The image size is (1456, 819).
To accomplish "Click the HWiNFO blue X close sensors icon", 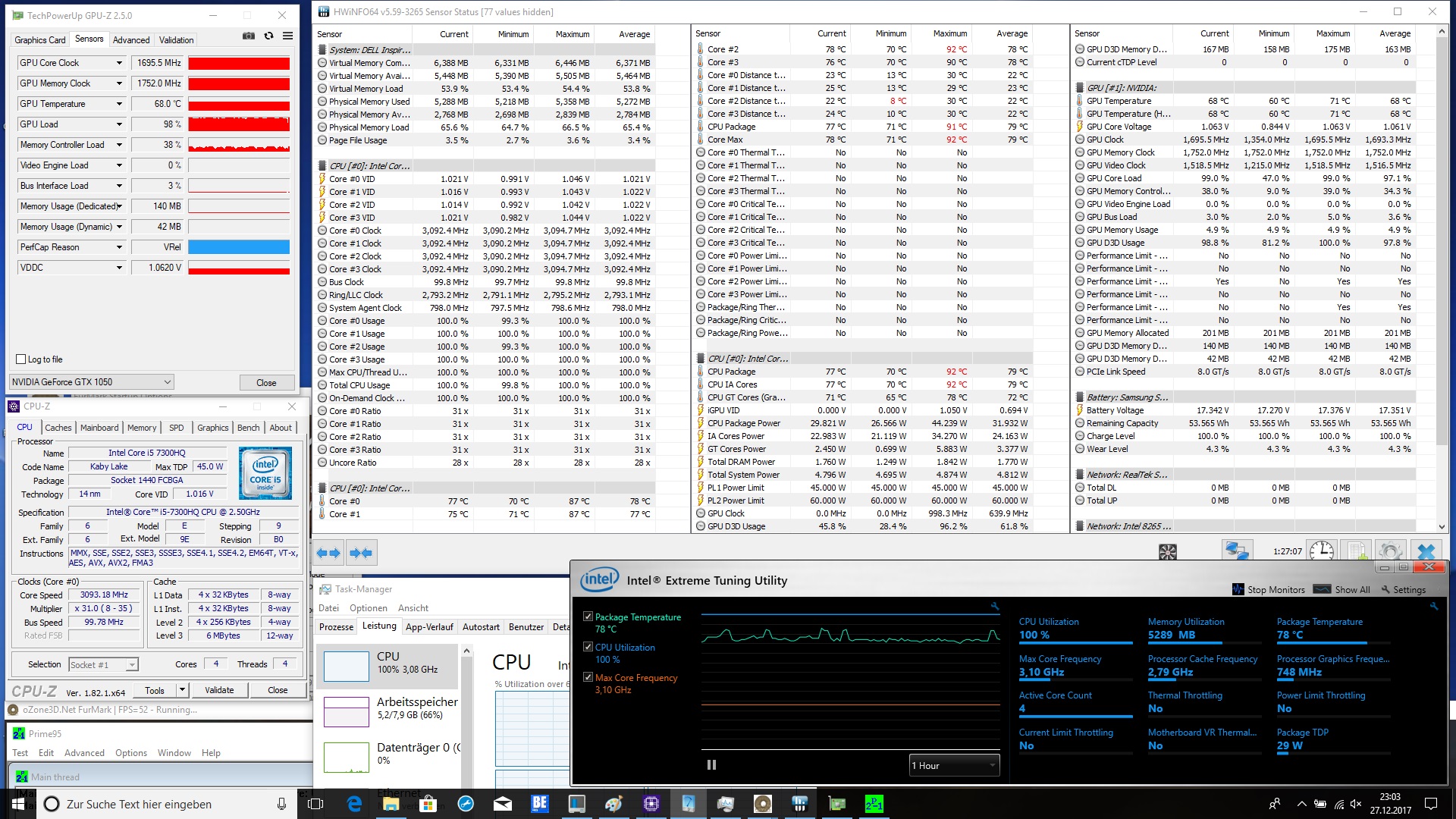I will point(1426,551).
